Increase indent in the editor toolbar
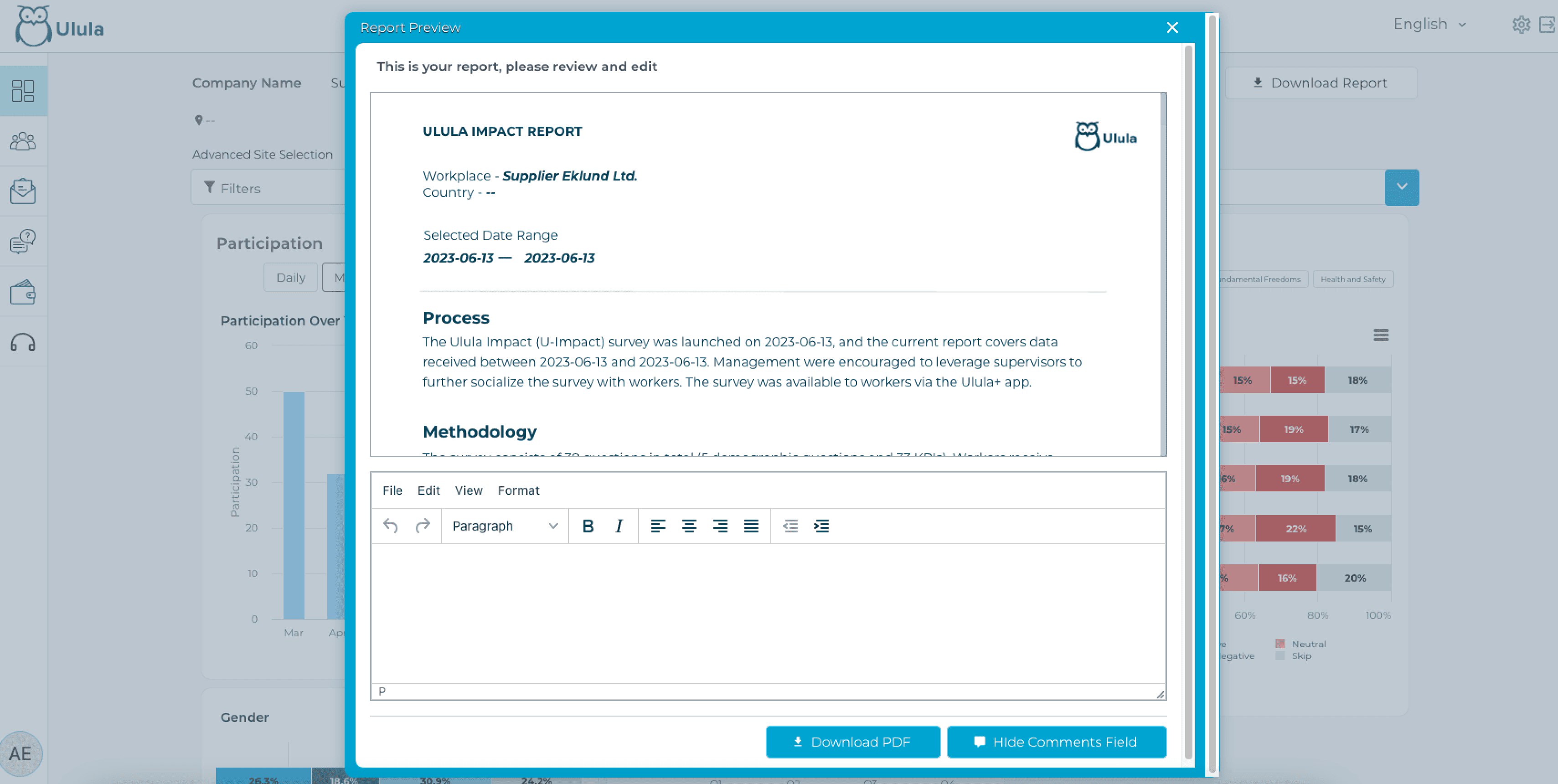 [821, 526]
